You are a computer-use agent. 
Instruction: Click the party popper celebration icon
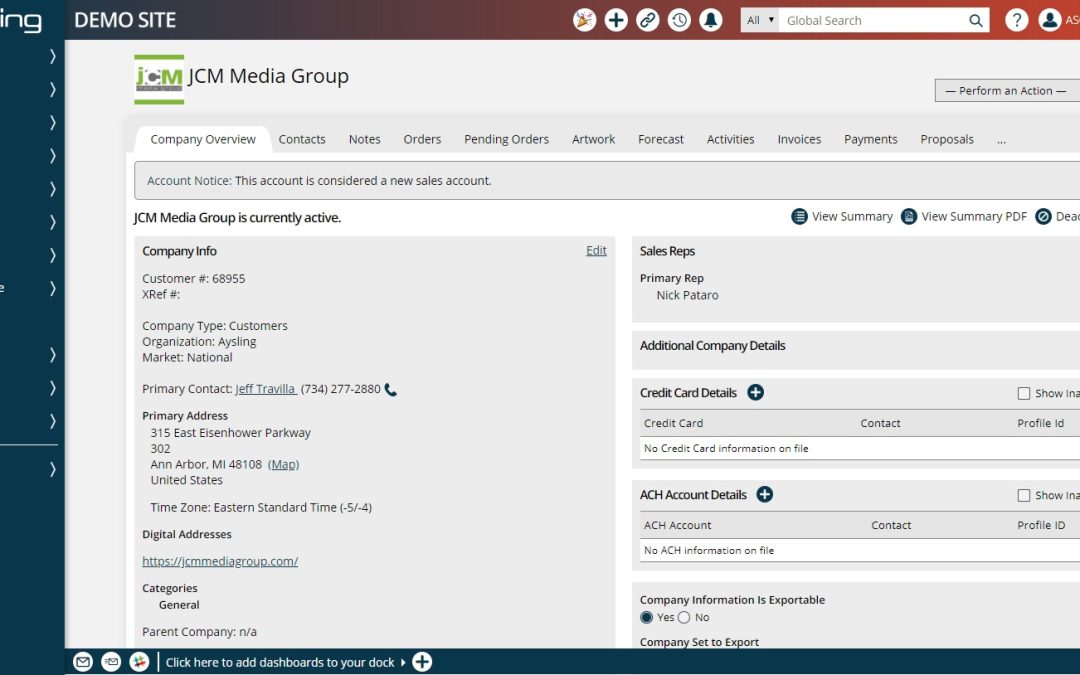(584, 20)
